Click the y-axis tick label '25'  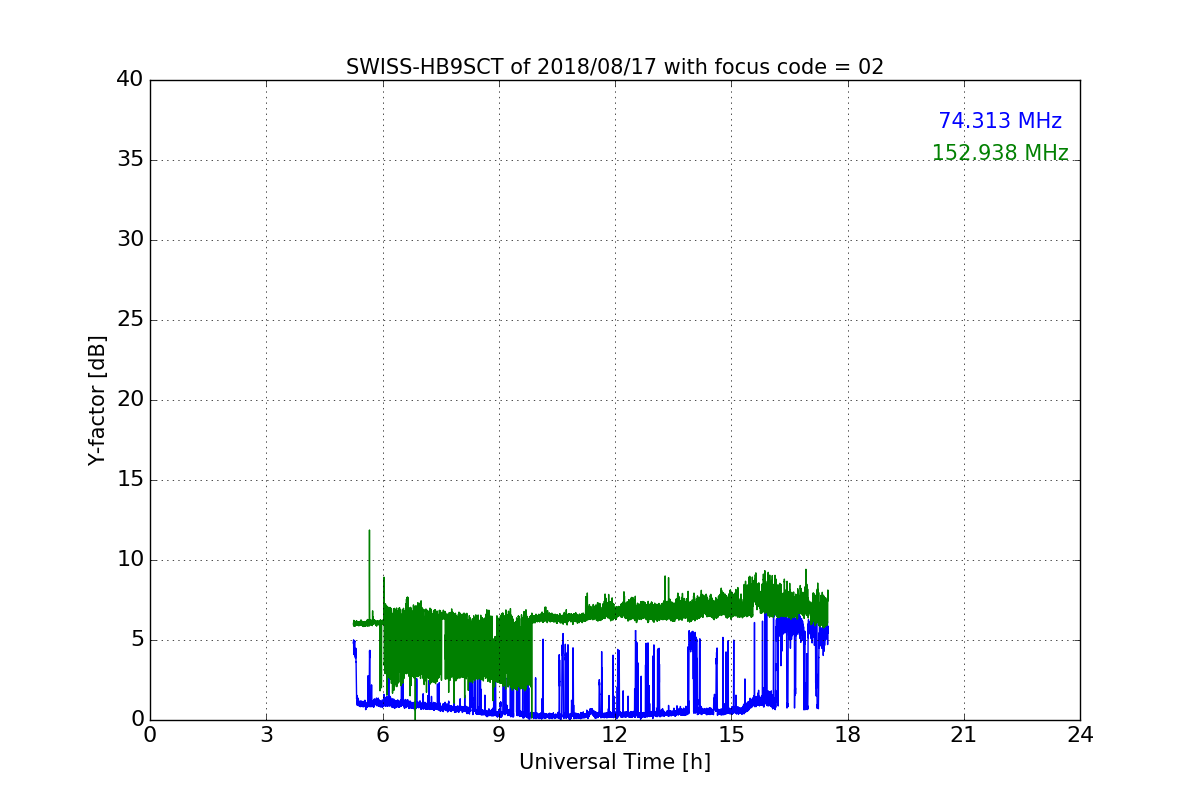pyautogui.click(x=130, y=320)
